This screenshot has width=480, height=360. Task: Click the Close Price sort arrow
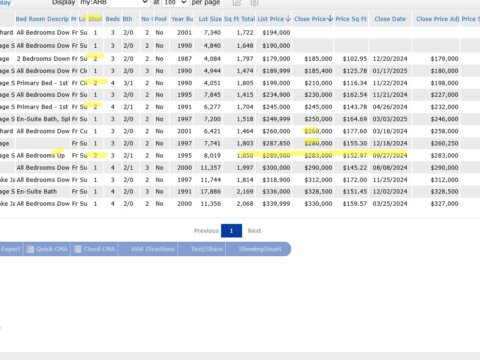[x=330, y=19]
